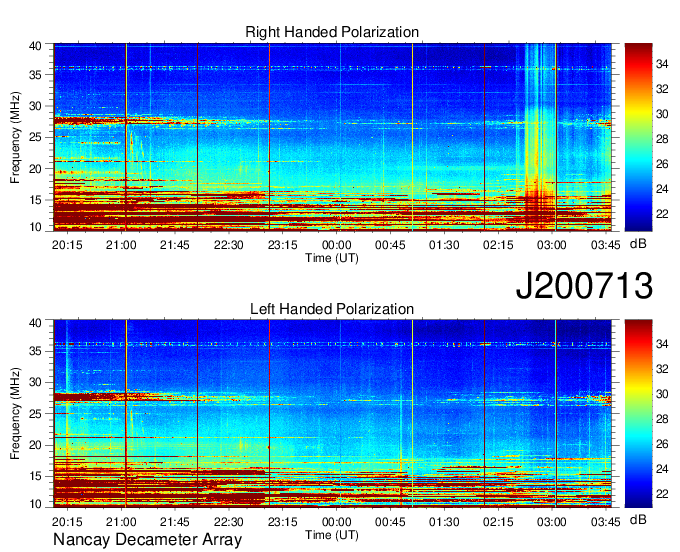This screenshot has width=680, height=552.
Task: Click the 40 MHz tick on the Right Handed plot
Action: pos(35,46)
